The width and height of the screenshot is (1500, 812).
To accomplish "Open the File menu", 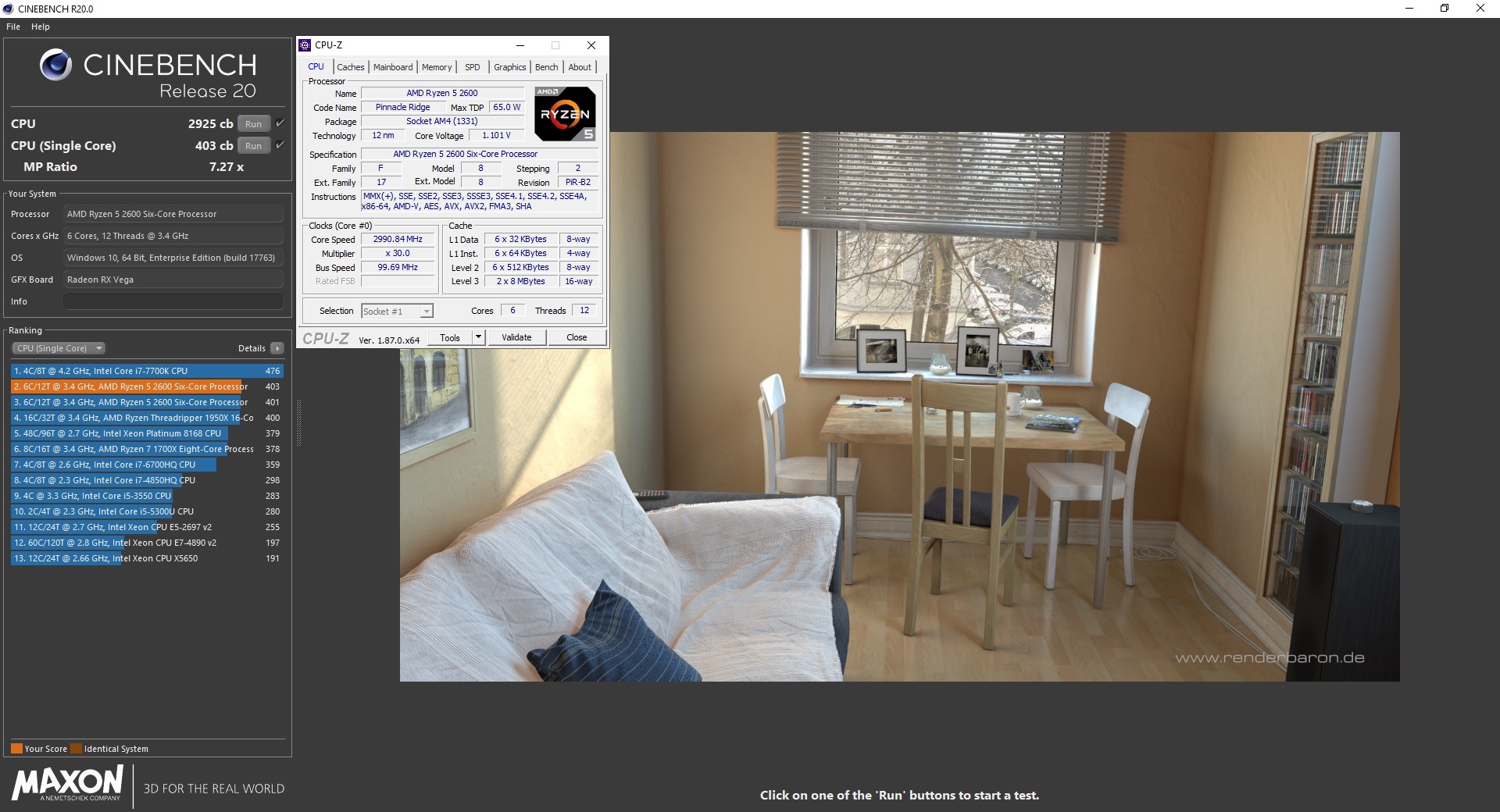I will tap(12, 26).
